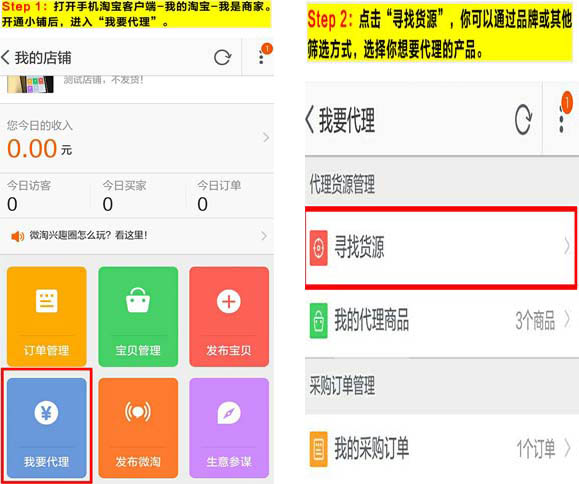Image resolution: width=579 pixels, height=484 pixels.
Task: Open more menu in 我要代理 header
Action: coord(562,119)
